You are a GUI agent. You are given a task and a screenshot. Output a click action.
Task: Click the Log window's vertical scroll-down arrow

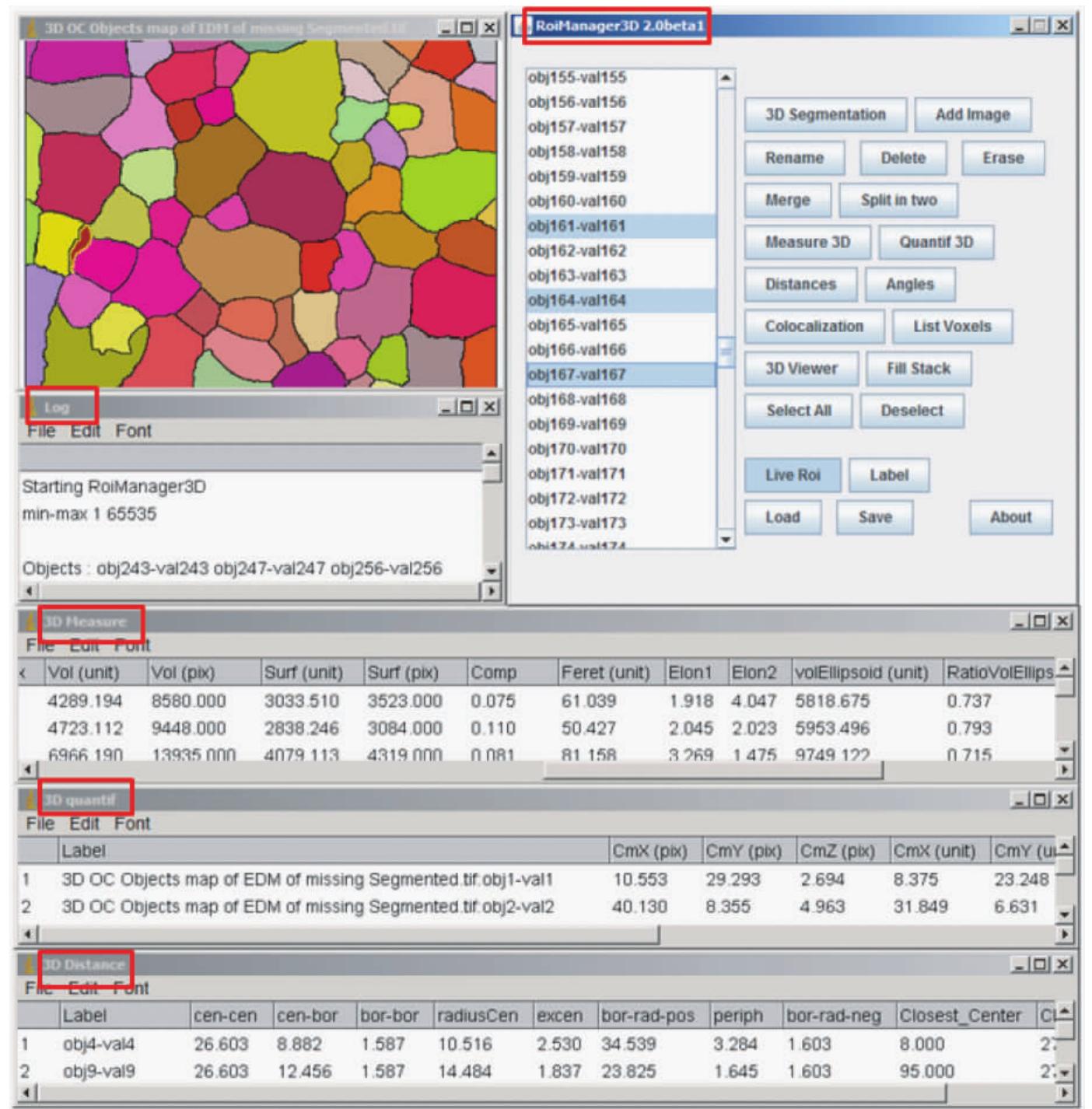tap(492, 570)
